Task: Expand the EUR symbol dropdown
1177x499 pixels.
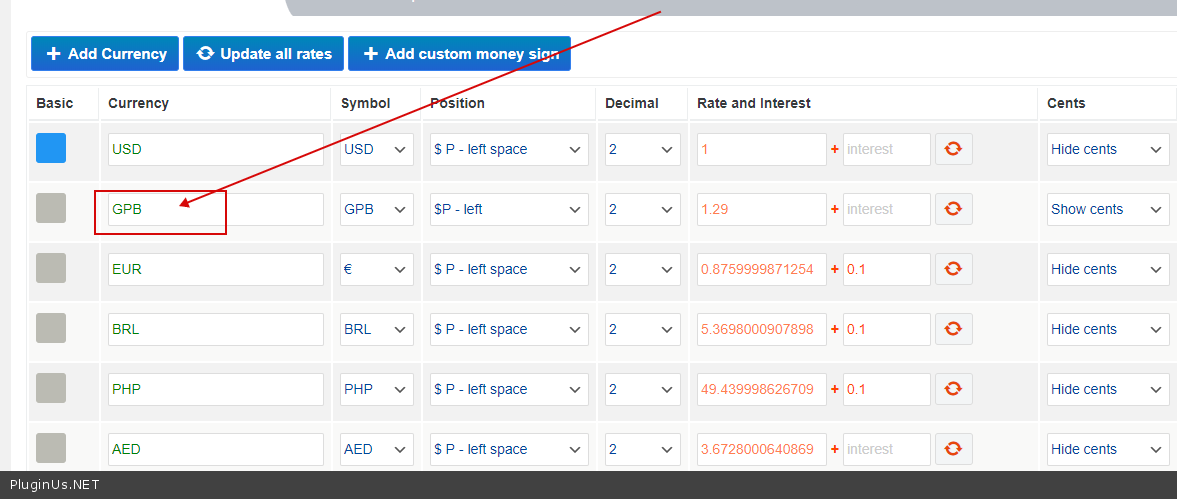Action: pyautogui.click(x=376, y=269)
